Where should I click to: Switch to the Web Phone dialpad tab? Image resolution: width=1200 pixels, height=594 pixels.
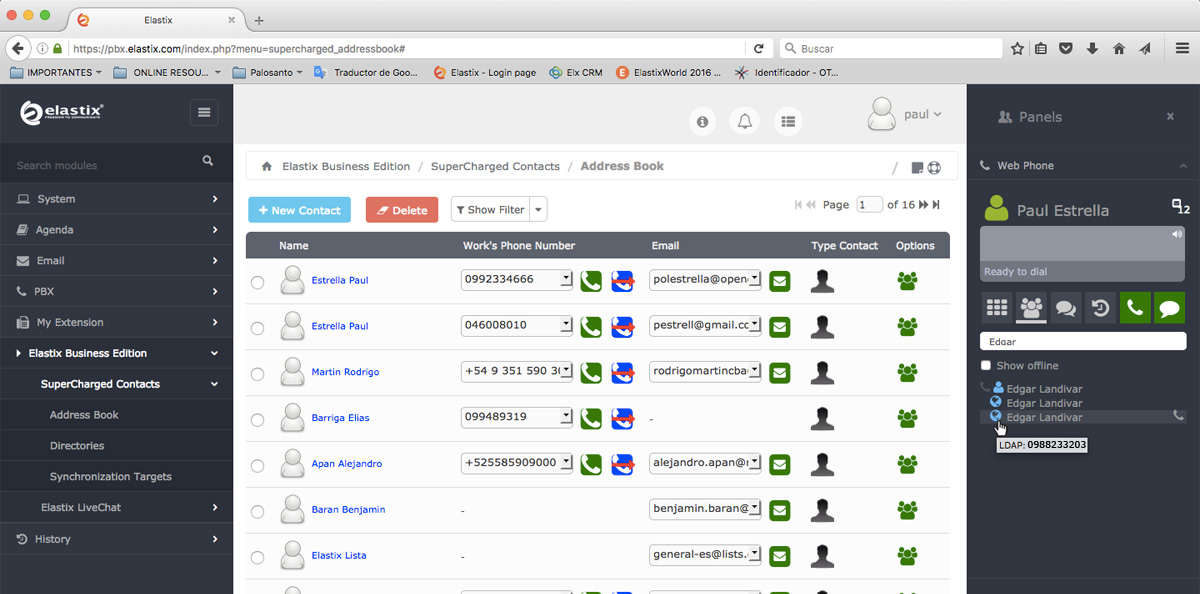coord(996,308)
